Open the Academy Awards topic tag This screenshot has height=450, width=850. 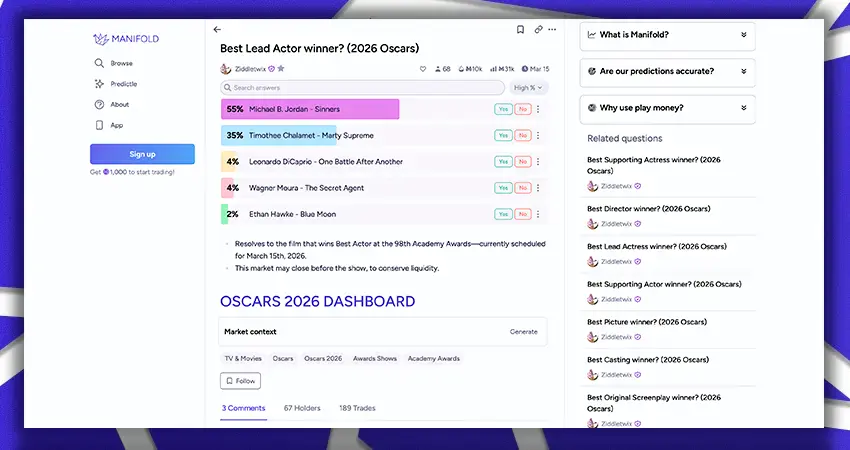tap(434, 358)
